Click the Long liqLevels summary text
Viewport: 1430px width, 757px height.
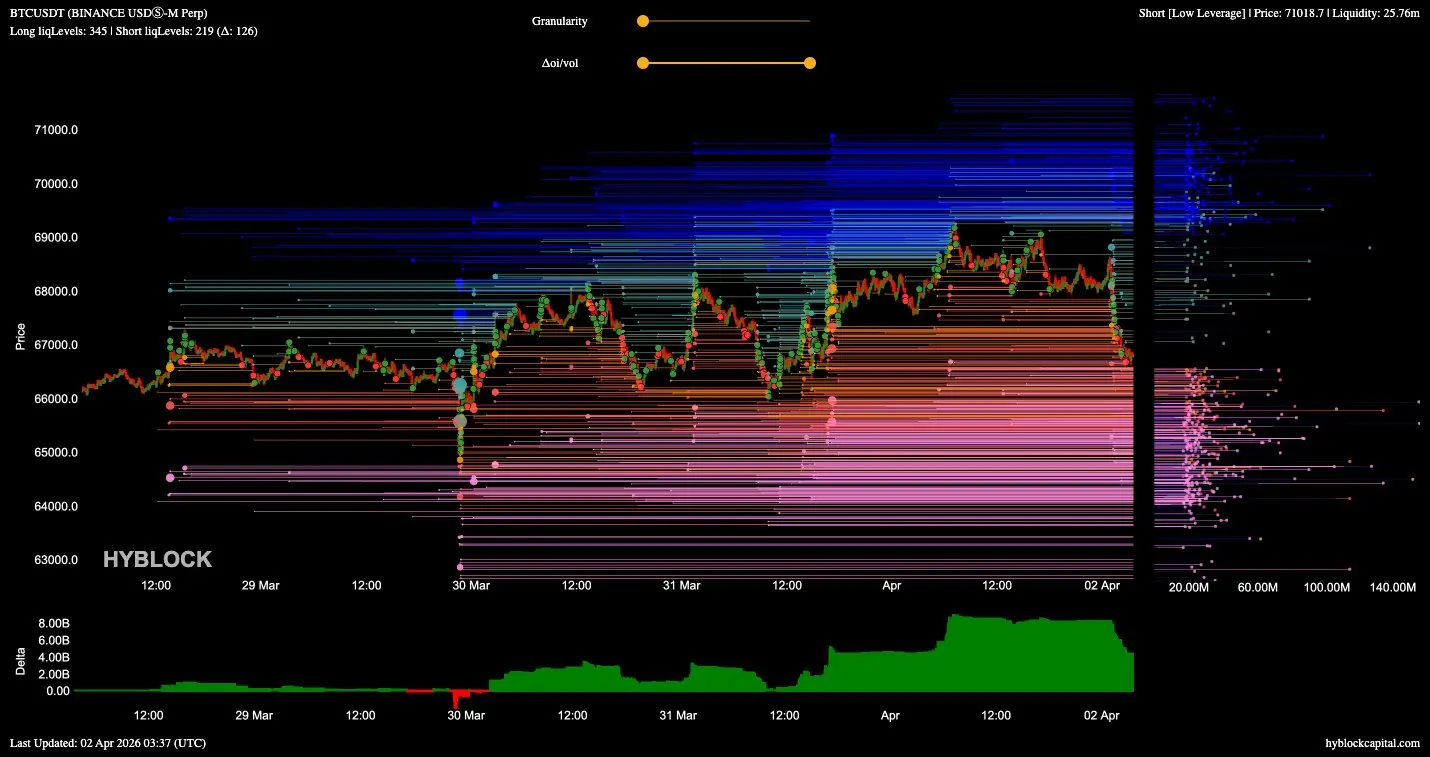(134, 31)
